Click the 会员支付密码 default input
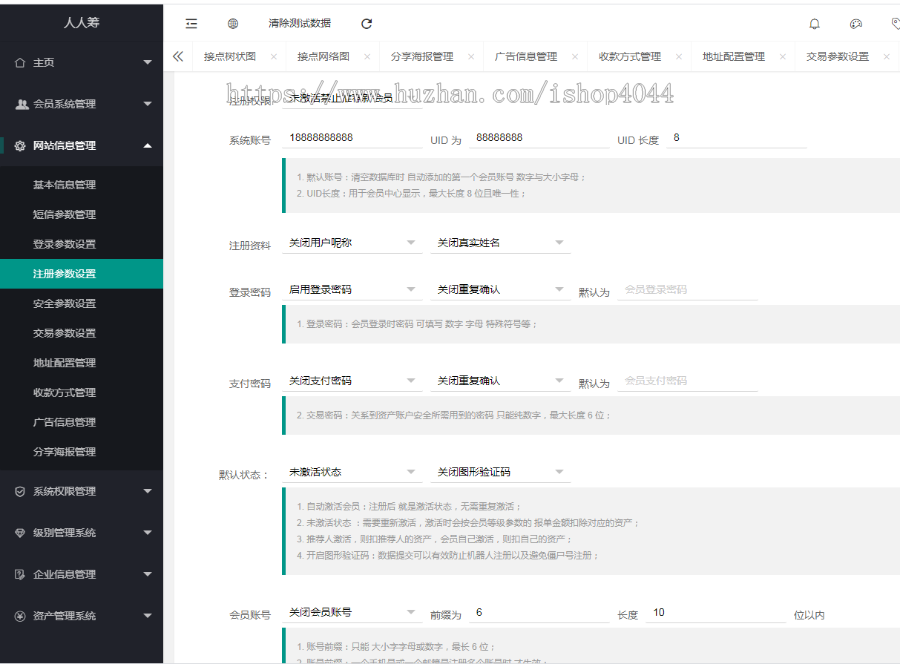The image size is (900, 664). [687, 380]
